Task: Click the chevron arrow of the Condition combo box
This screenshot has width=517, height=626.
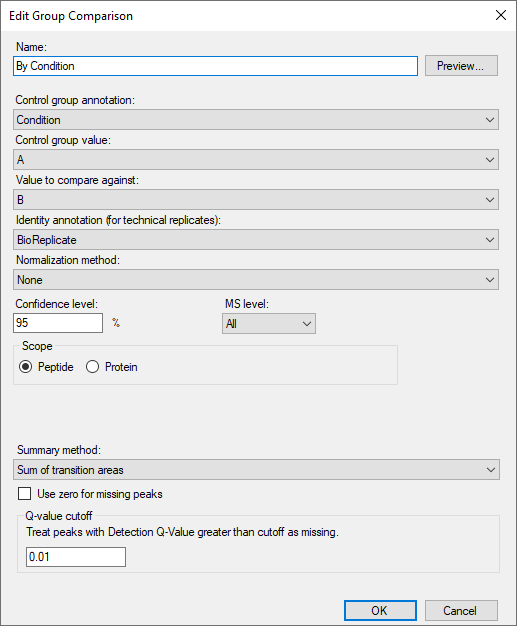Action: (x=490, y=120)
